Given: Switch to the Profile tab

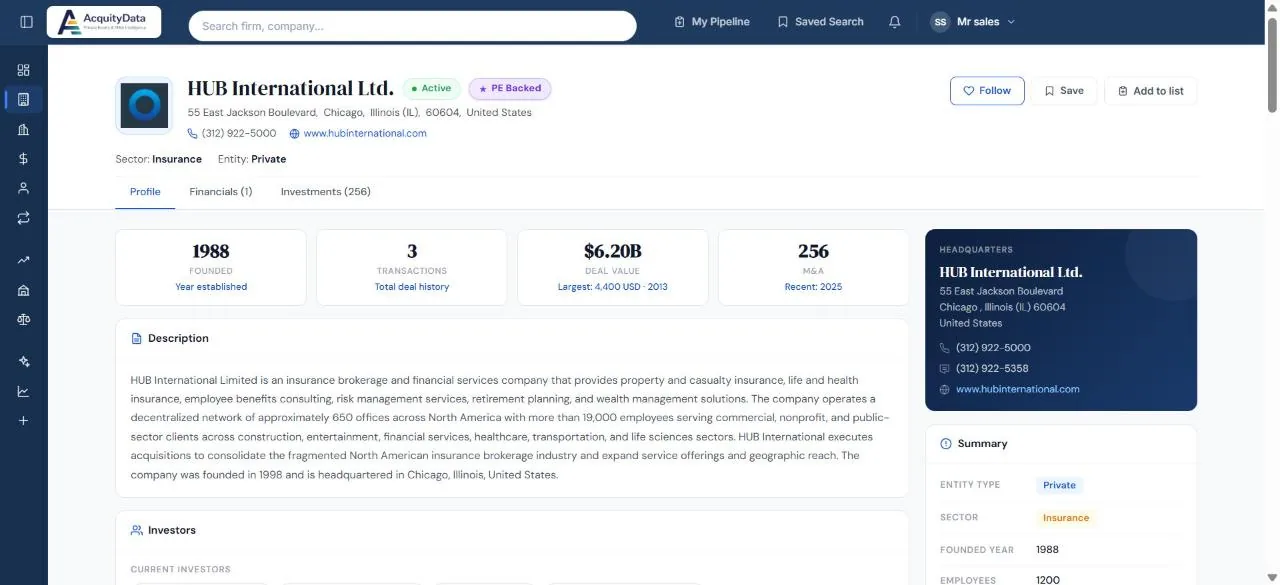Looking at the screenshot, I should 145,192.
